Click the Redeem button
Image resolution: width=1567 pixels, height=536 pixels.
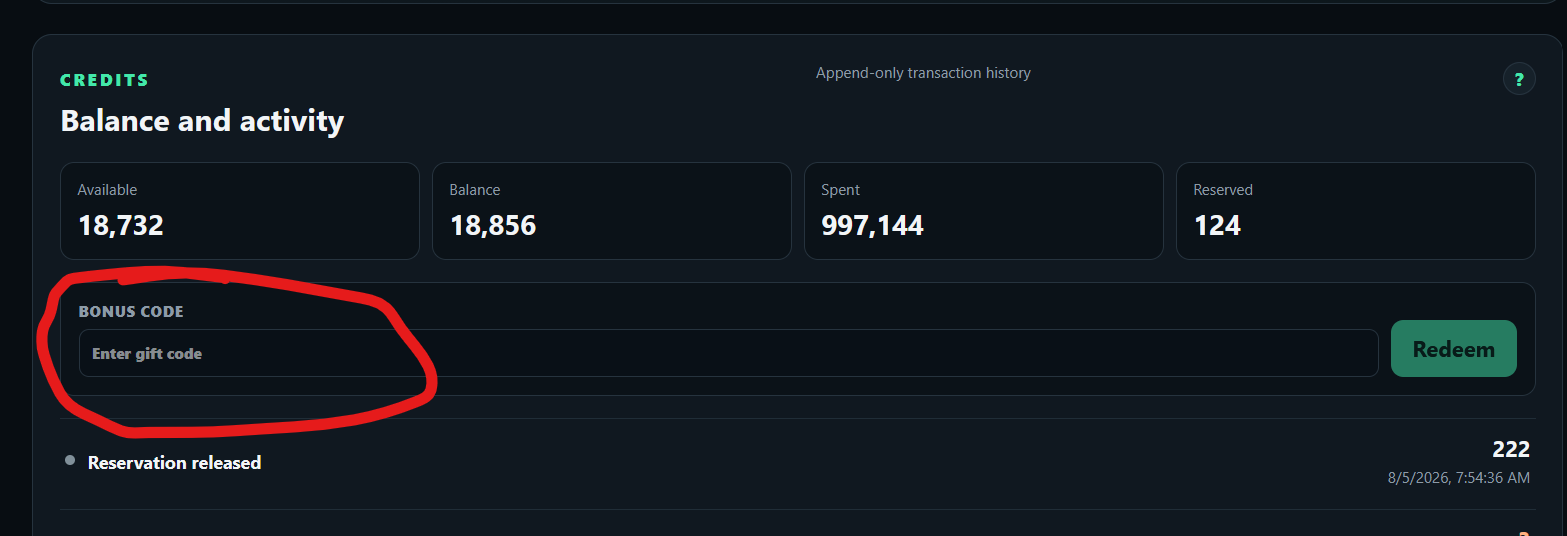tap(1453, 349)
